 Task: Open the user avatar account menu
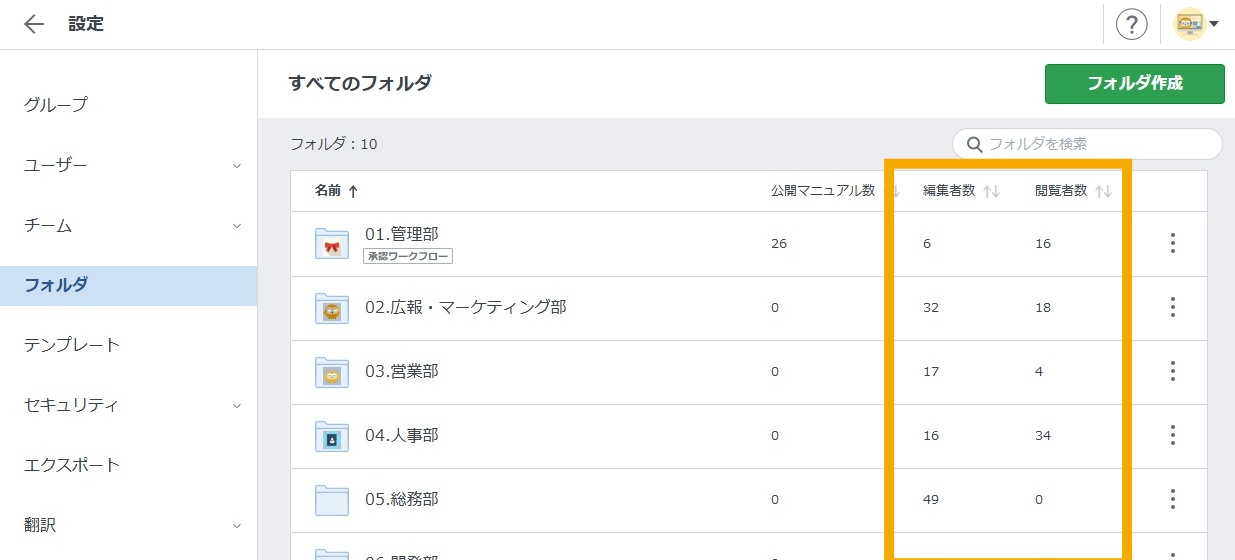(x=1196, y=25)
